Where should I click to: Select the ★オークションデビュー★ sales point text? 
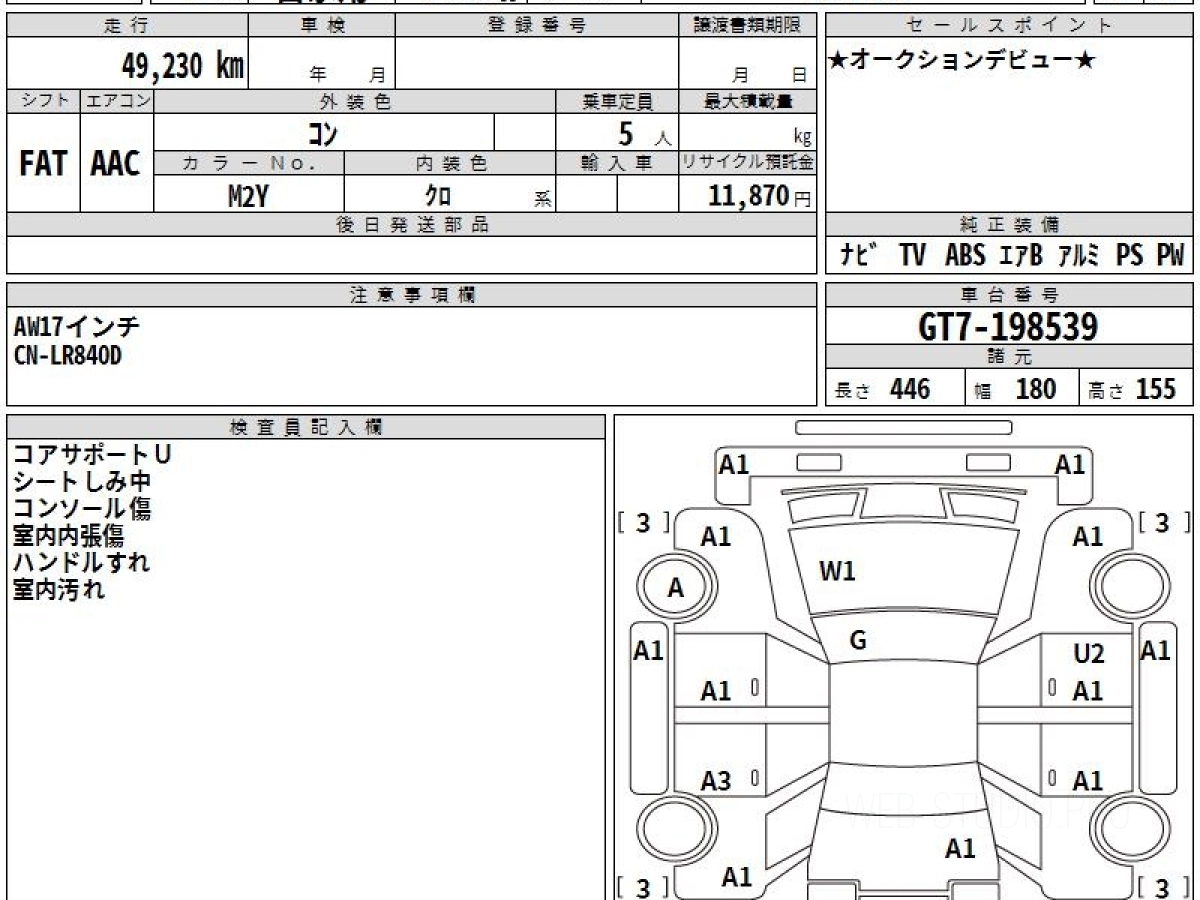tap(962, 61)
